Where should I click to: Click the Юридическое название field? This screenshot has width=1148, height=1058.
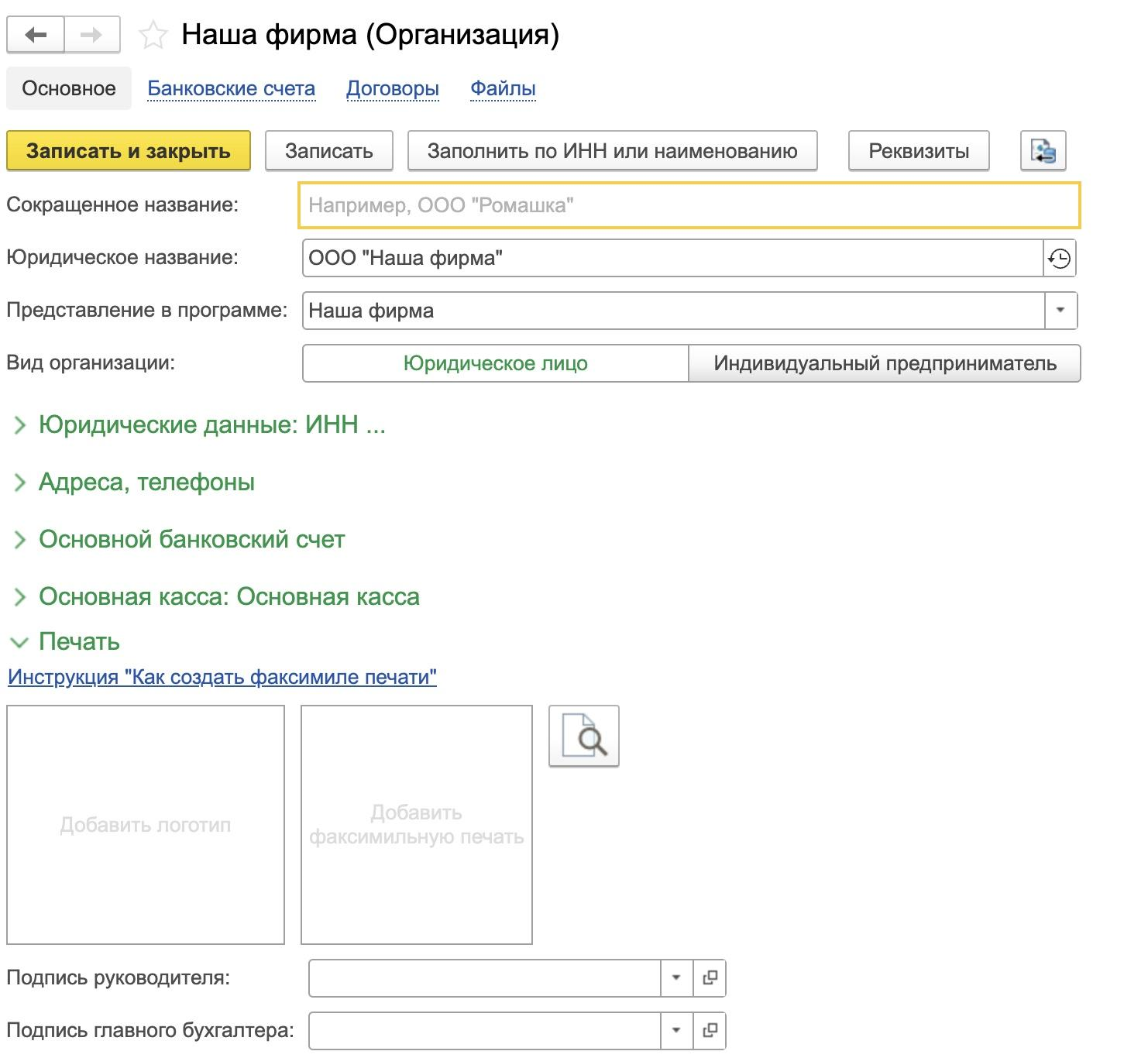coord(672,258)
